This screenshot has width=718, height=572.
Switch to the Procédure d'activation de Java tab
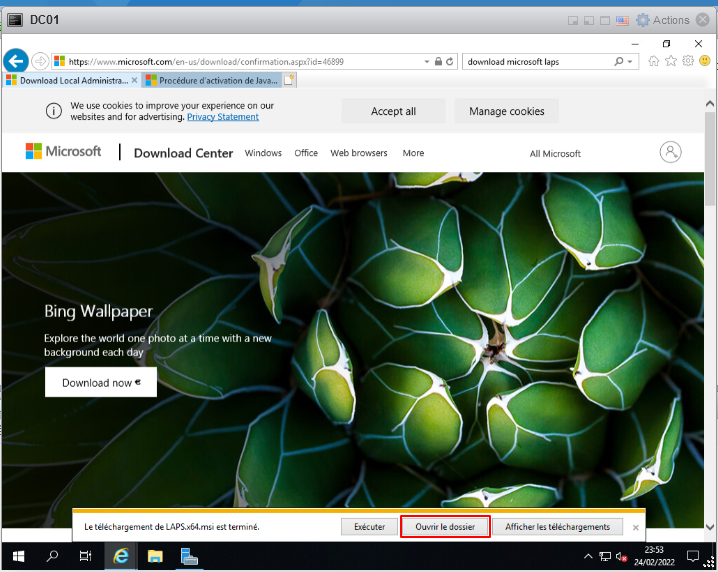(x=210, y=80)
